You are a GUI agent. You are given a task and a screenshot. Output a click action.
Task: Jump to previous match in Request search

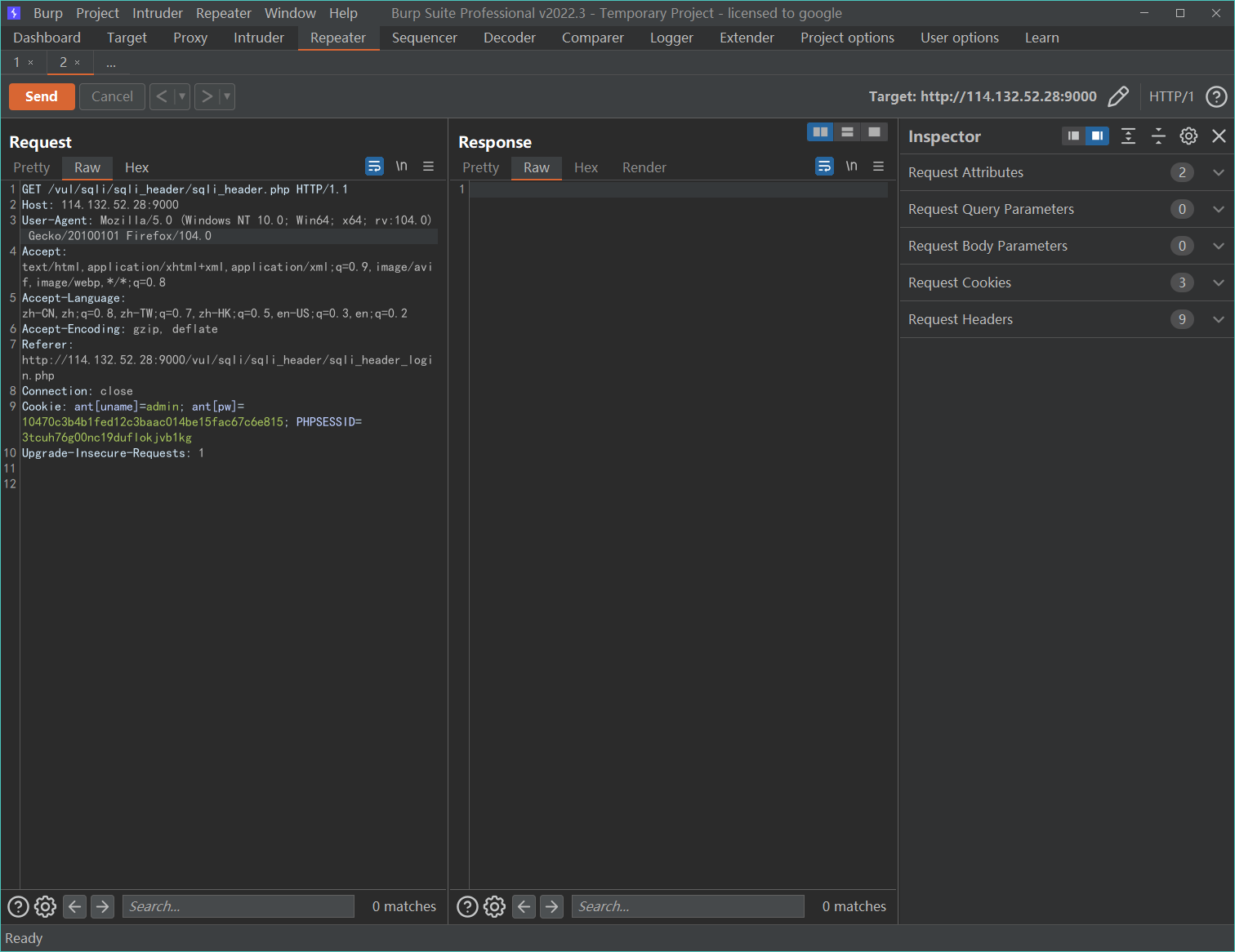[74, 906]
